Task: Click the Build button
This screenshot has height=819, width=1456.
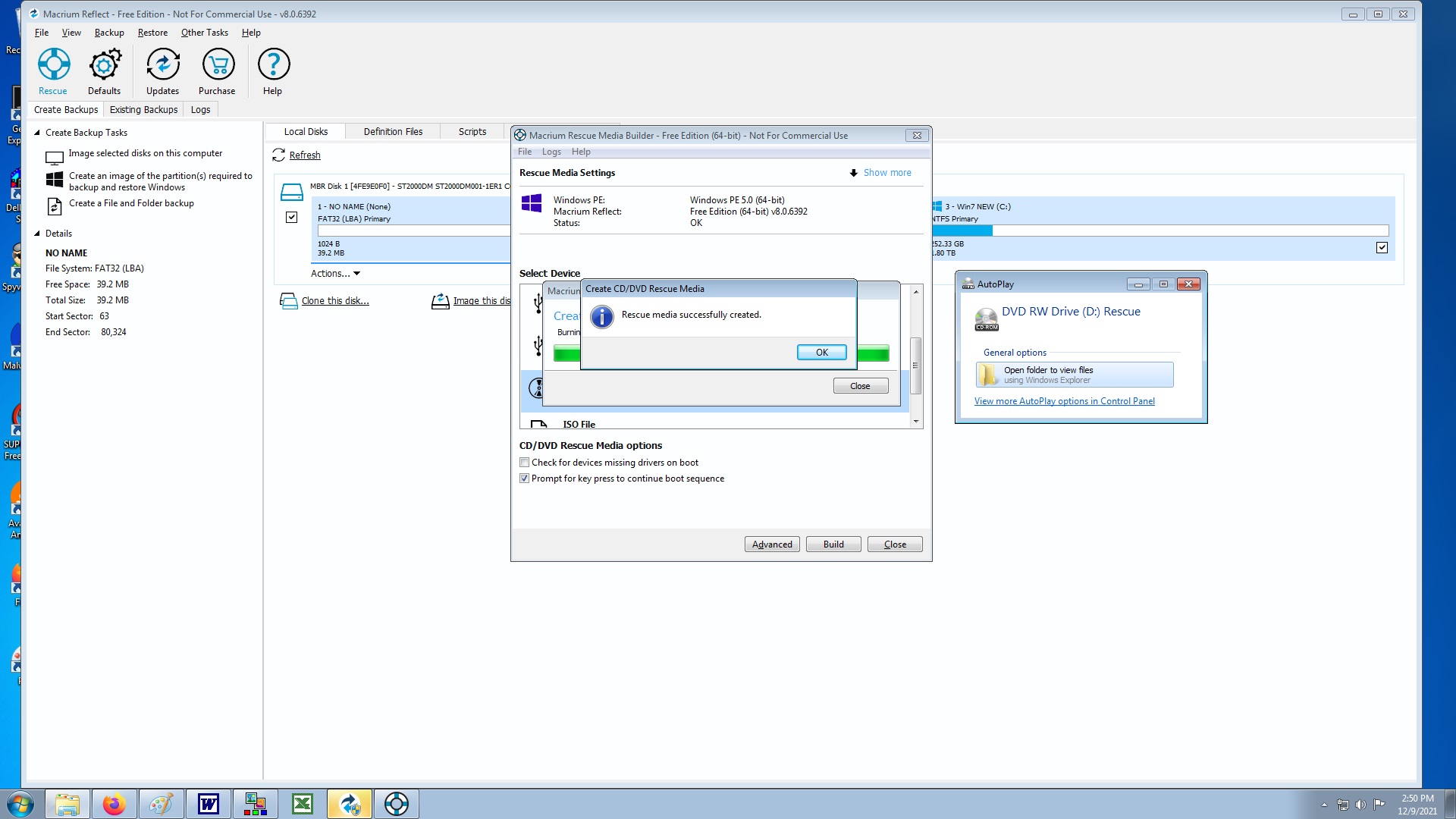Action: [x=833, y=544]
